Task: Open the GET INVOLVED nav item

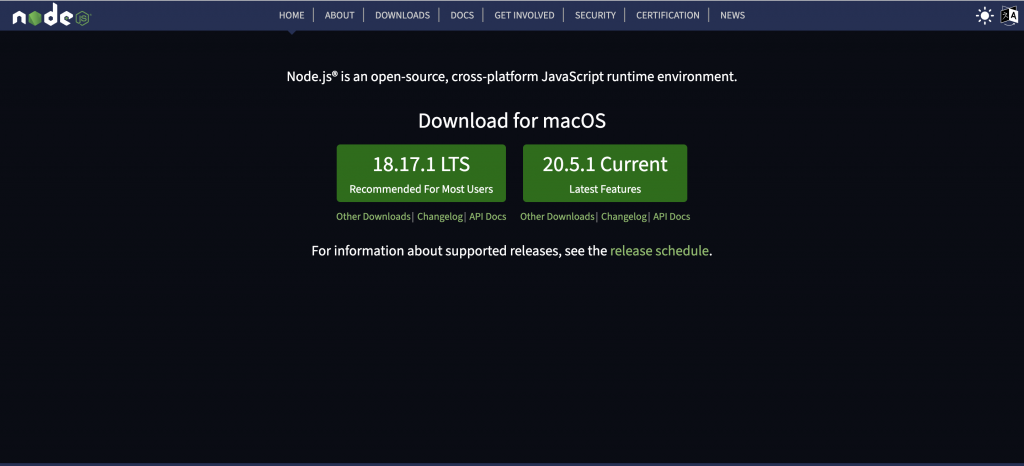Action: (524, 15)
